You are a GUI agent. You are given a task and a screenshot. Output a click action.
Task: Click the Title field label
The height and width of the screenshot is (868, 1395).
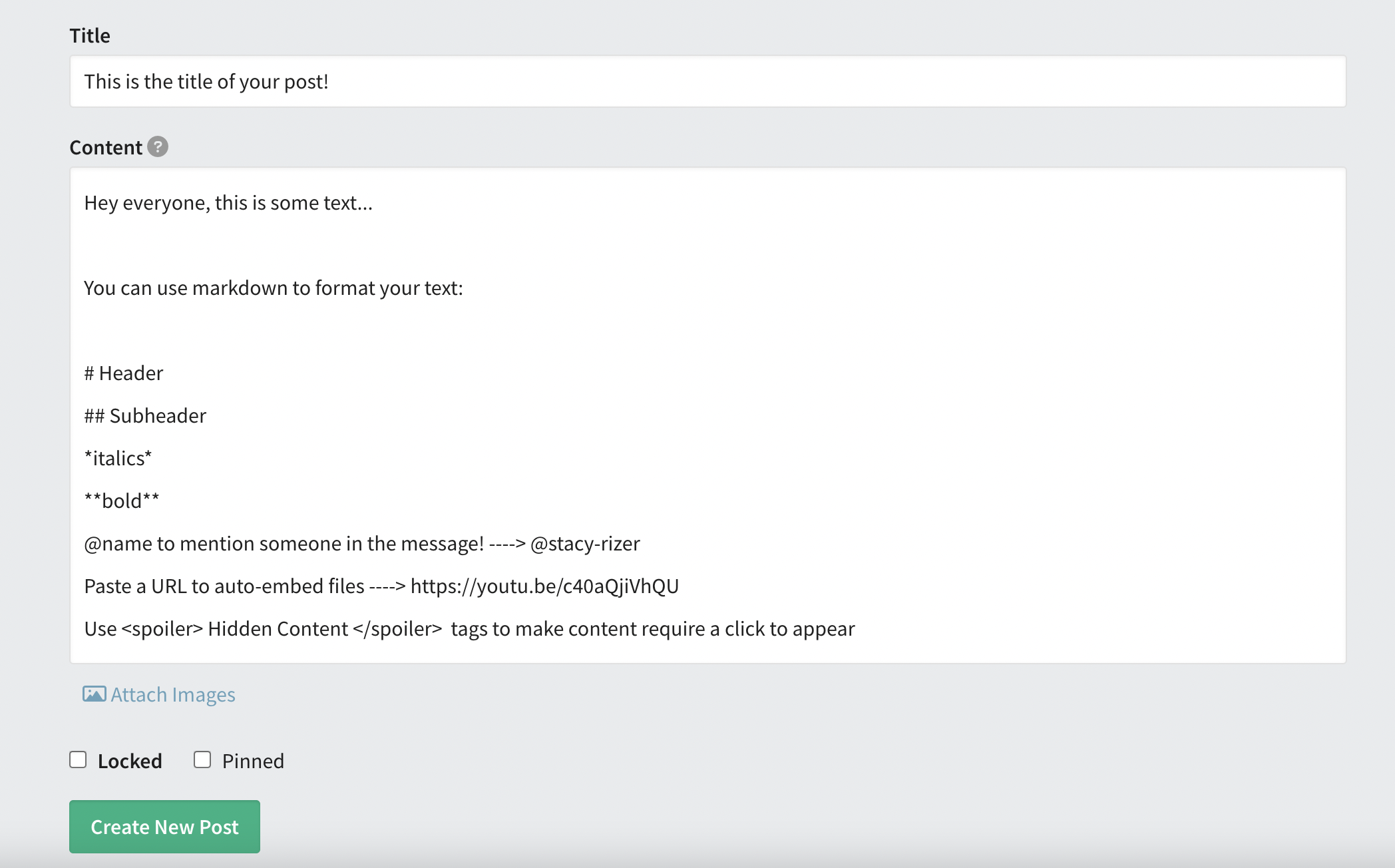(x=90, y=35)
